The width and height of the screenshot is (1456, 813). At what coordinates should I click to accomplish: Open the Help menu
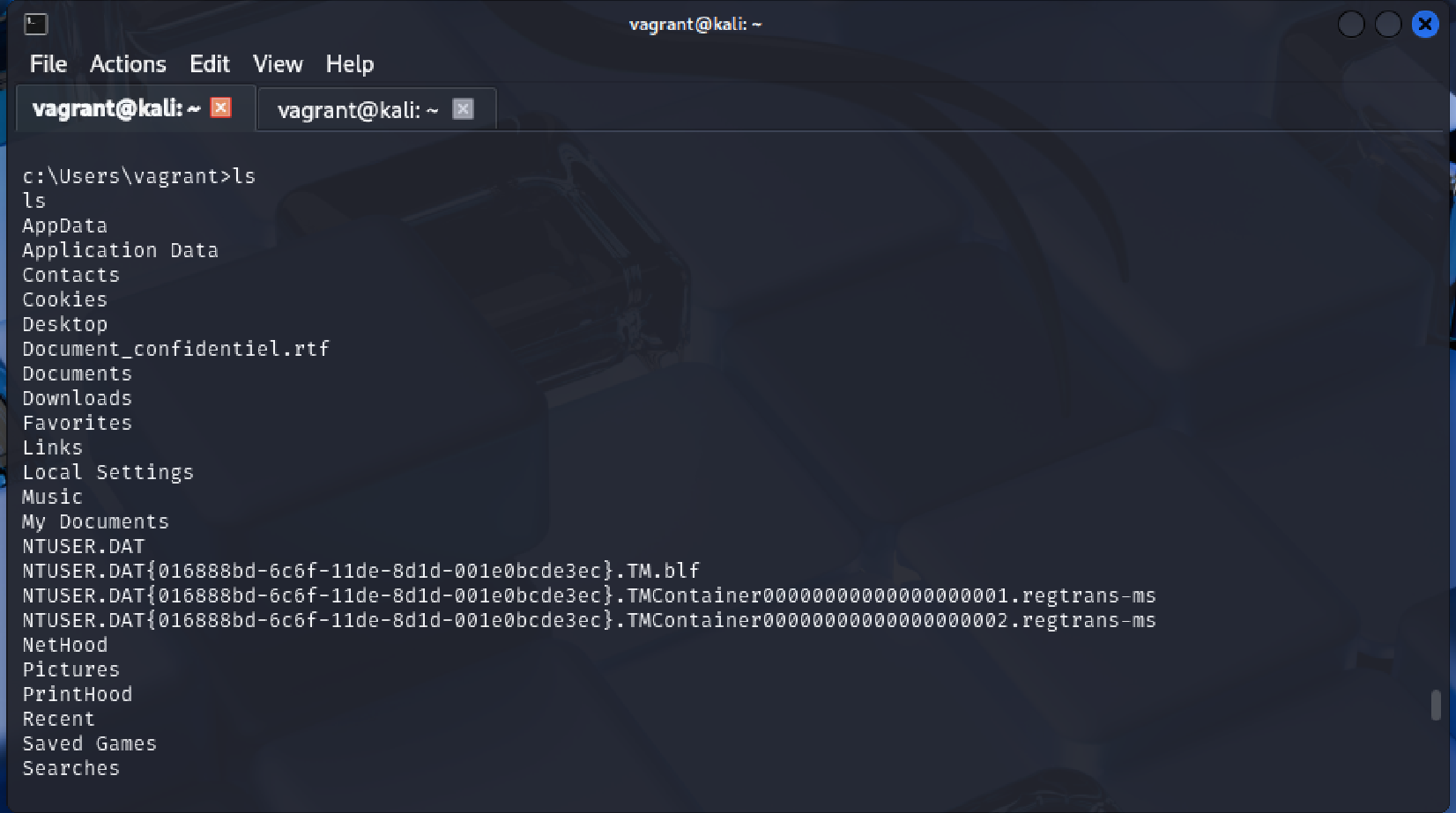tap(350, 64)
